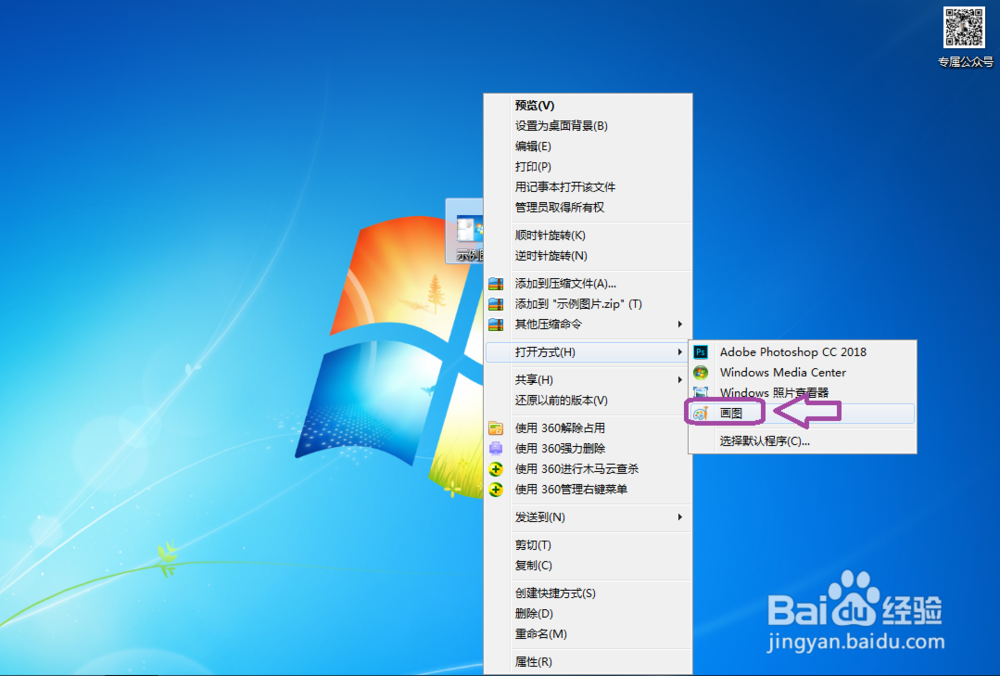Viewport: 1000px width, 676px height.
Task: Select 设置为桌面背景(B)
Action: click(x=587, y=126)
